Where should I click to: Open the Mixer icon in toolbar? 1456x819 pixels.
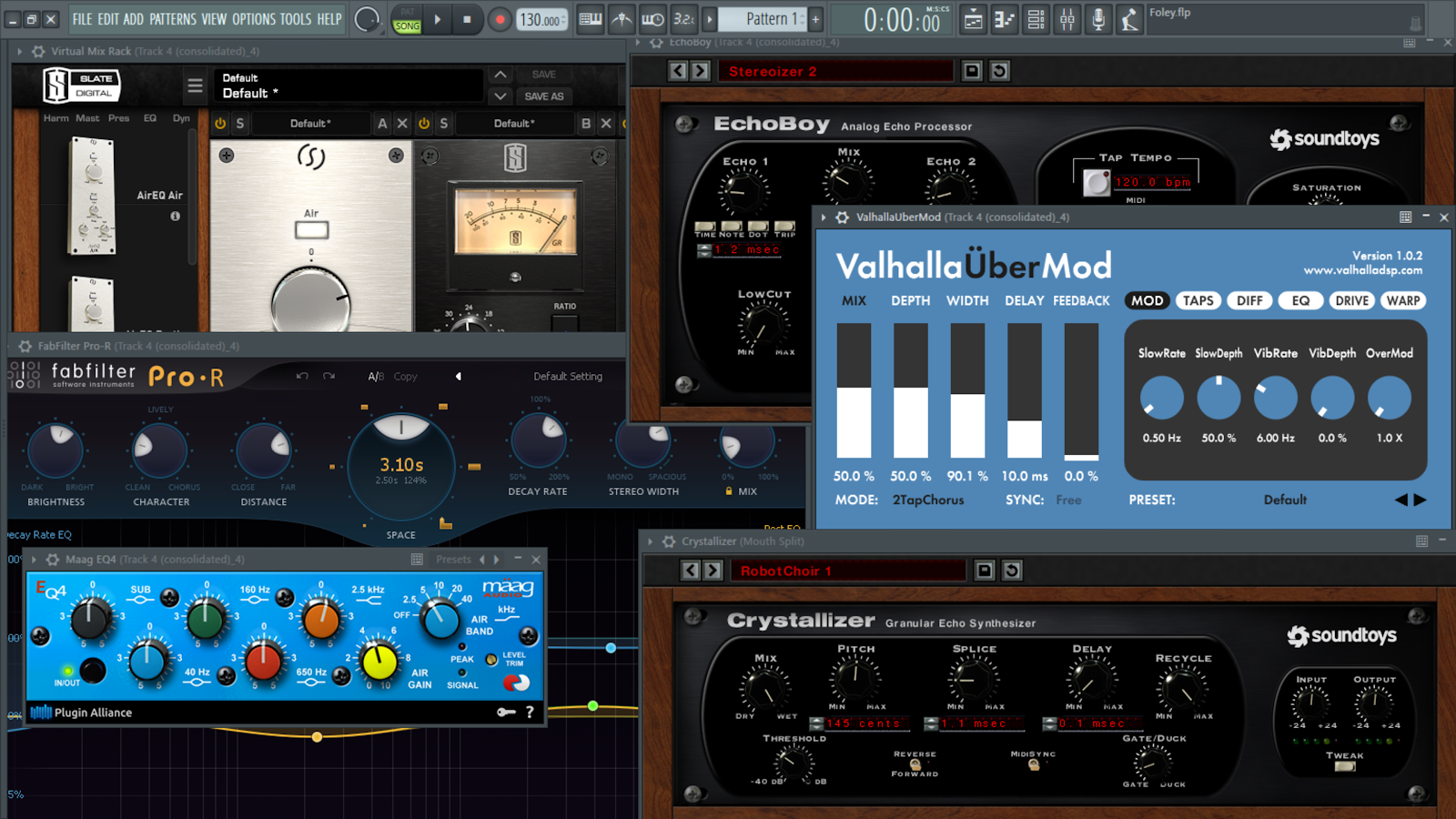[1067, 19]
